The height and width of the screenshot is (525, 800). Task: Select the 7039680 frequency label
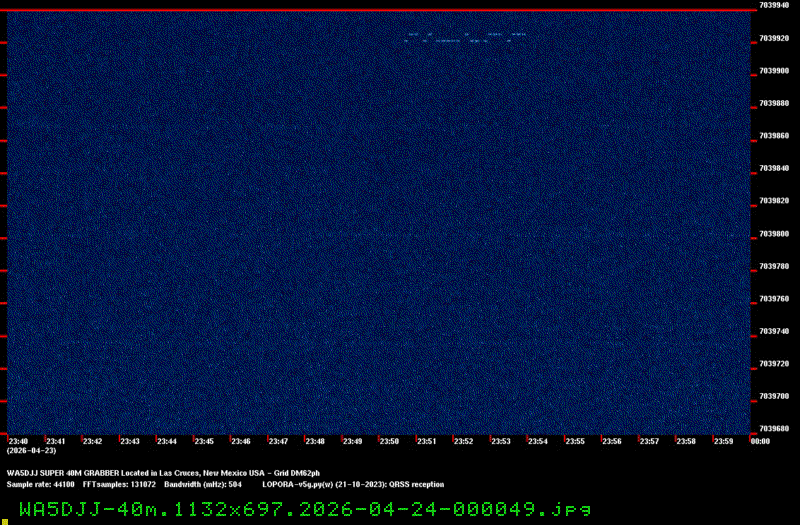[774, 429]
